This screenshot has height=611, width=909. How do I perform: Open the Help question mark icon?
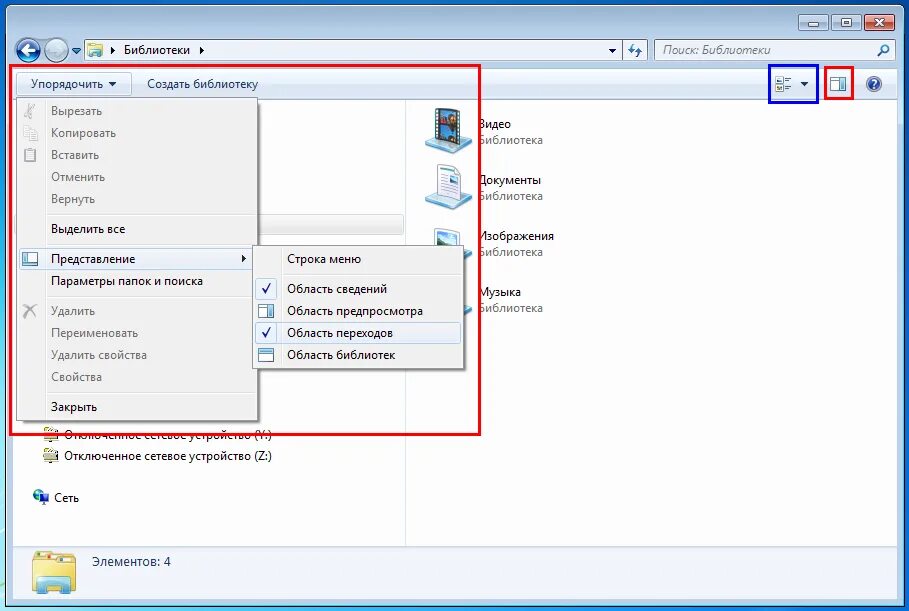point(874,84)
